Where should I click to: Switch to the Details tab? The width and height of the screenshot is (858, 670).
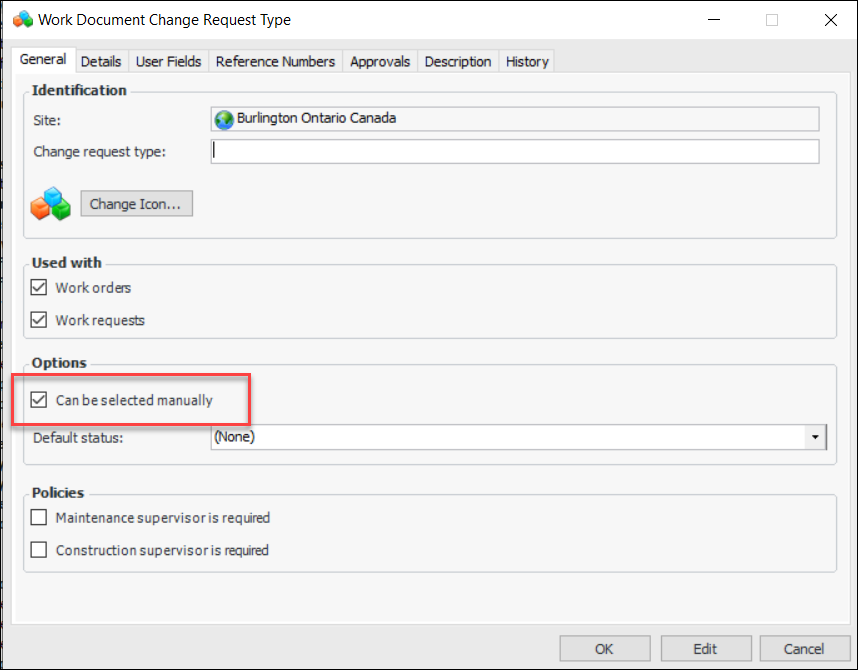pos(101,62)
